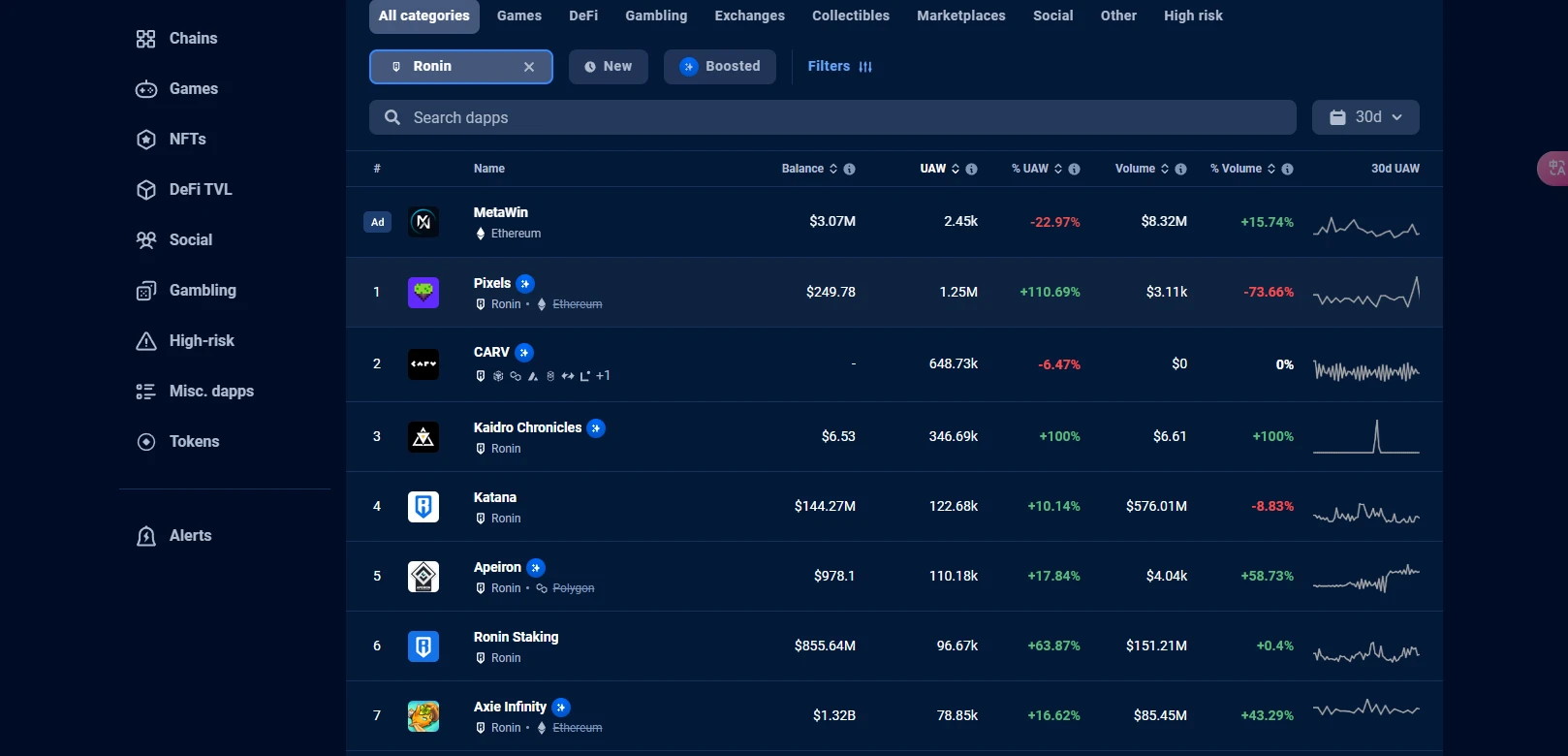Select the Marketplaces category tab
Viewport: 1568px width, 756px height.
click(x=960, y=16)
